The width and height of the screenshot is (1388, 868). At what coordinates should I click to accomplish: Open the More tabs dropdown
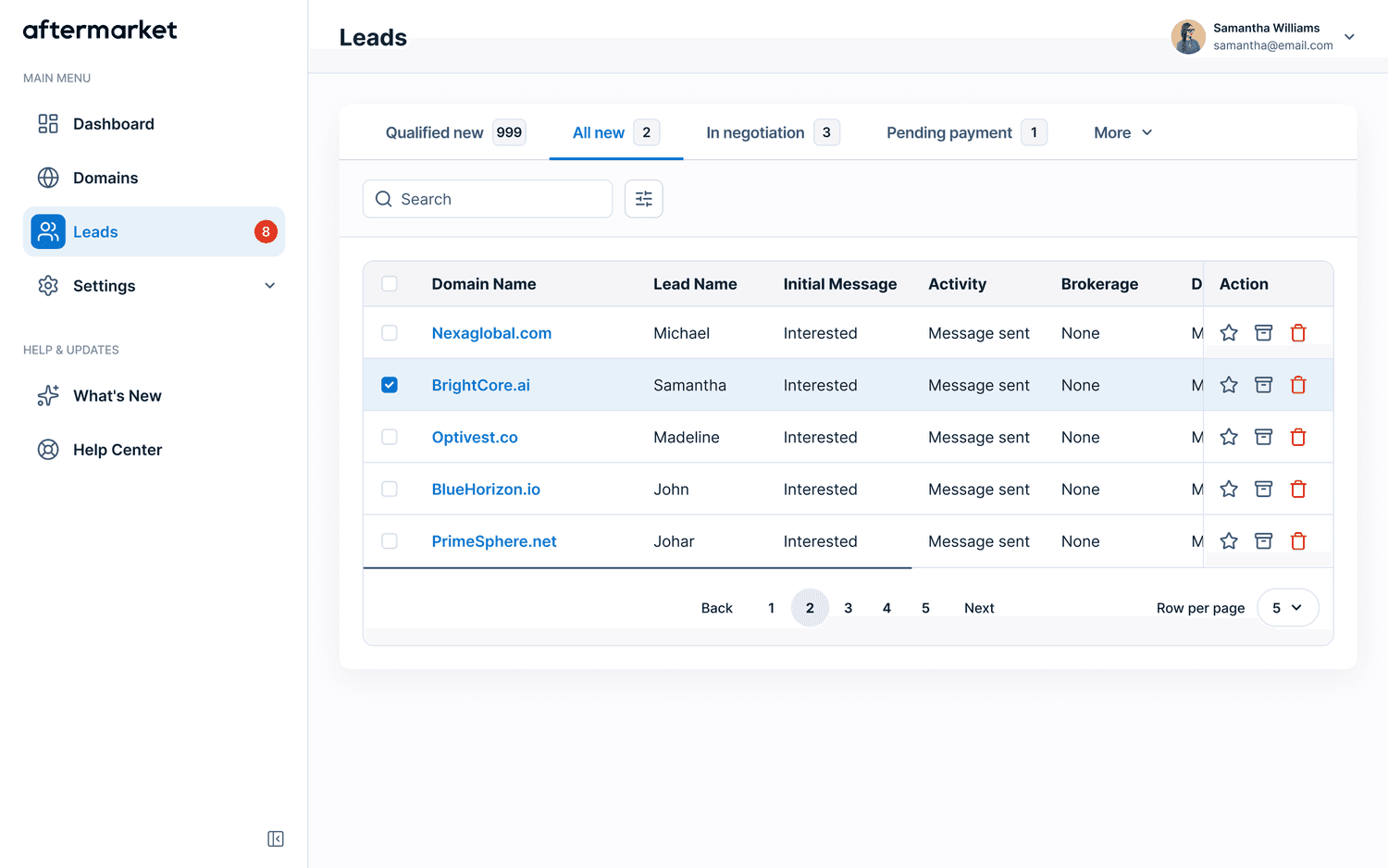coord(1123,132)
